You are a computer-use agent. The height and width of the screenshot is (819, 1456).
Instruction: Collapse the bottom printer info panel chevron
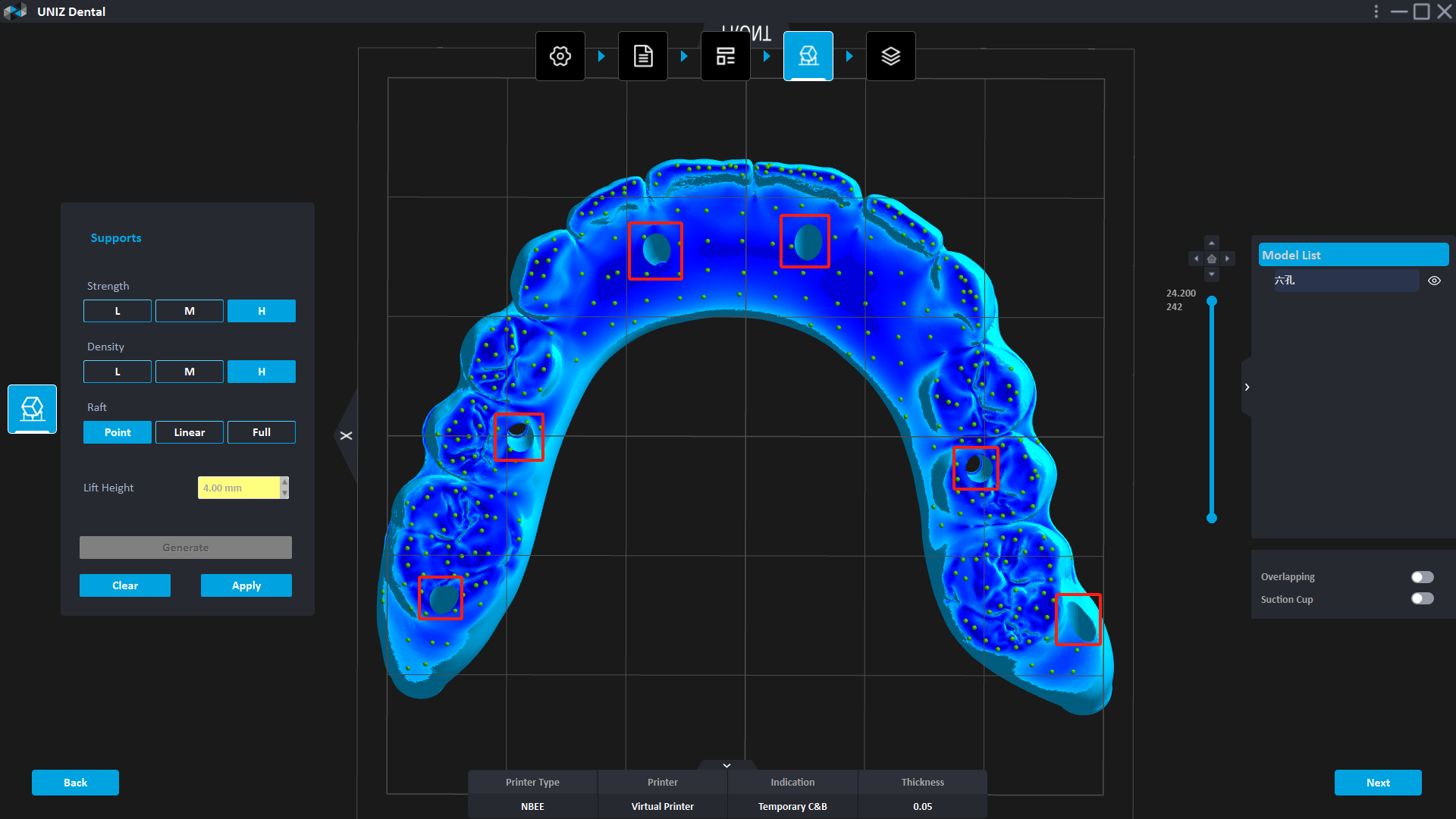point(726,765)
